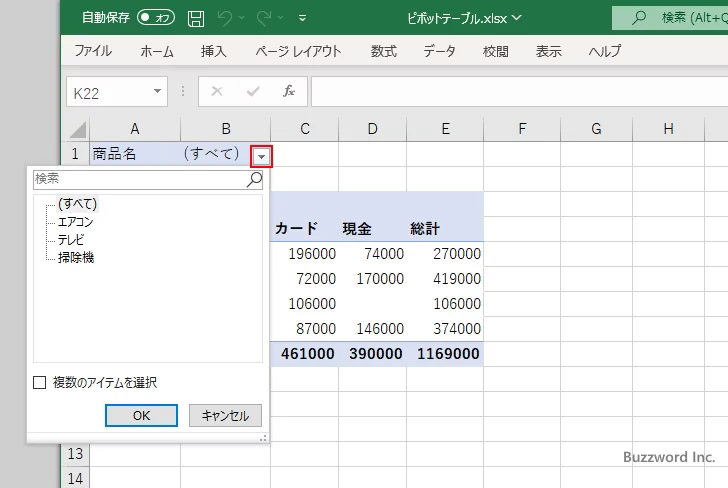Viewport: 728px width, 488px height.
Task: Open the ファイル tab
Action: point(93,51)
